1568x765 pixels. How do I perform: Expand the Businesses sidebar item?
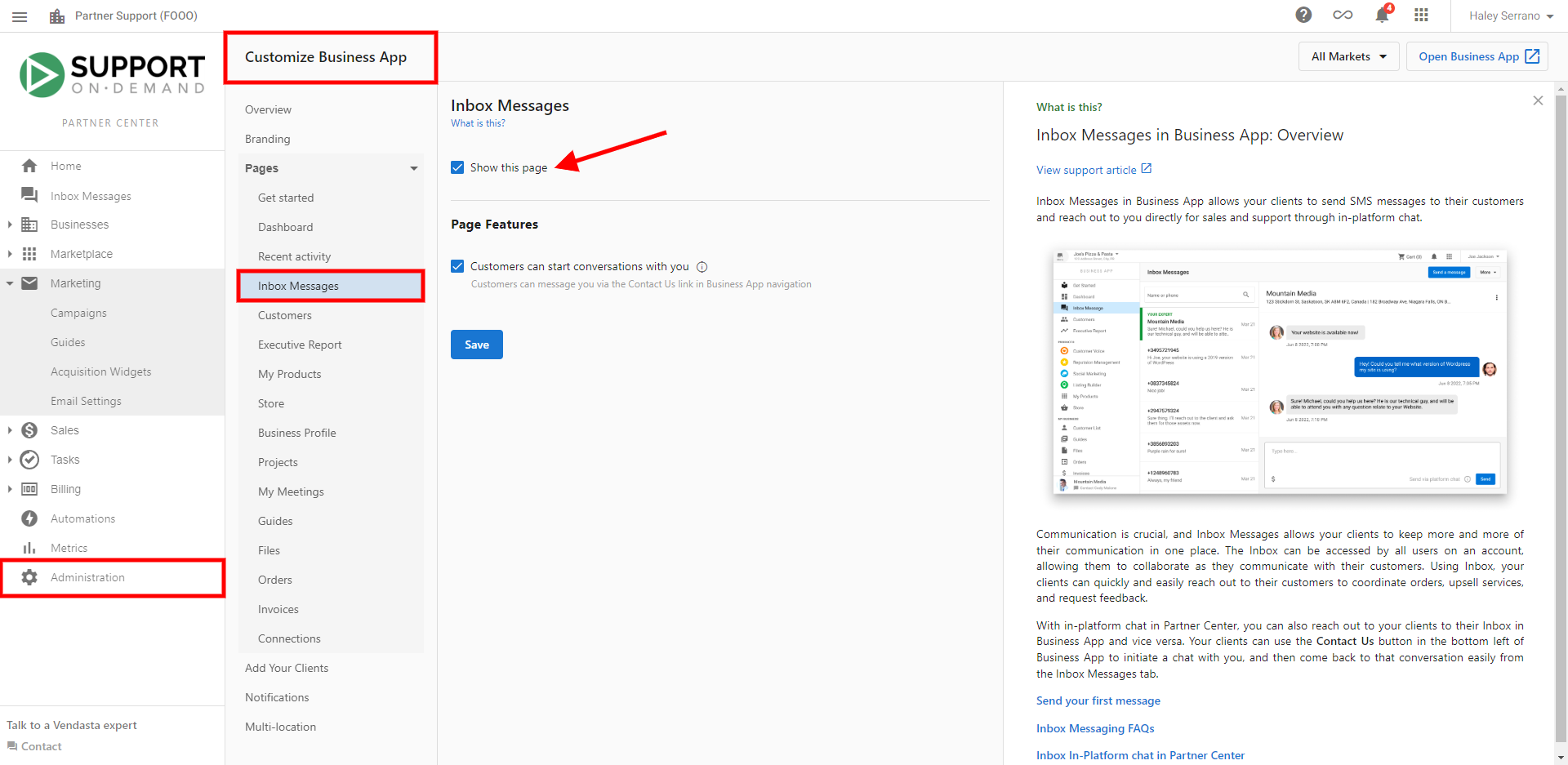[x=10, y=225]
